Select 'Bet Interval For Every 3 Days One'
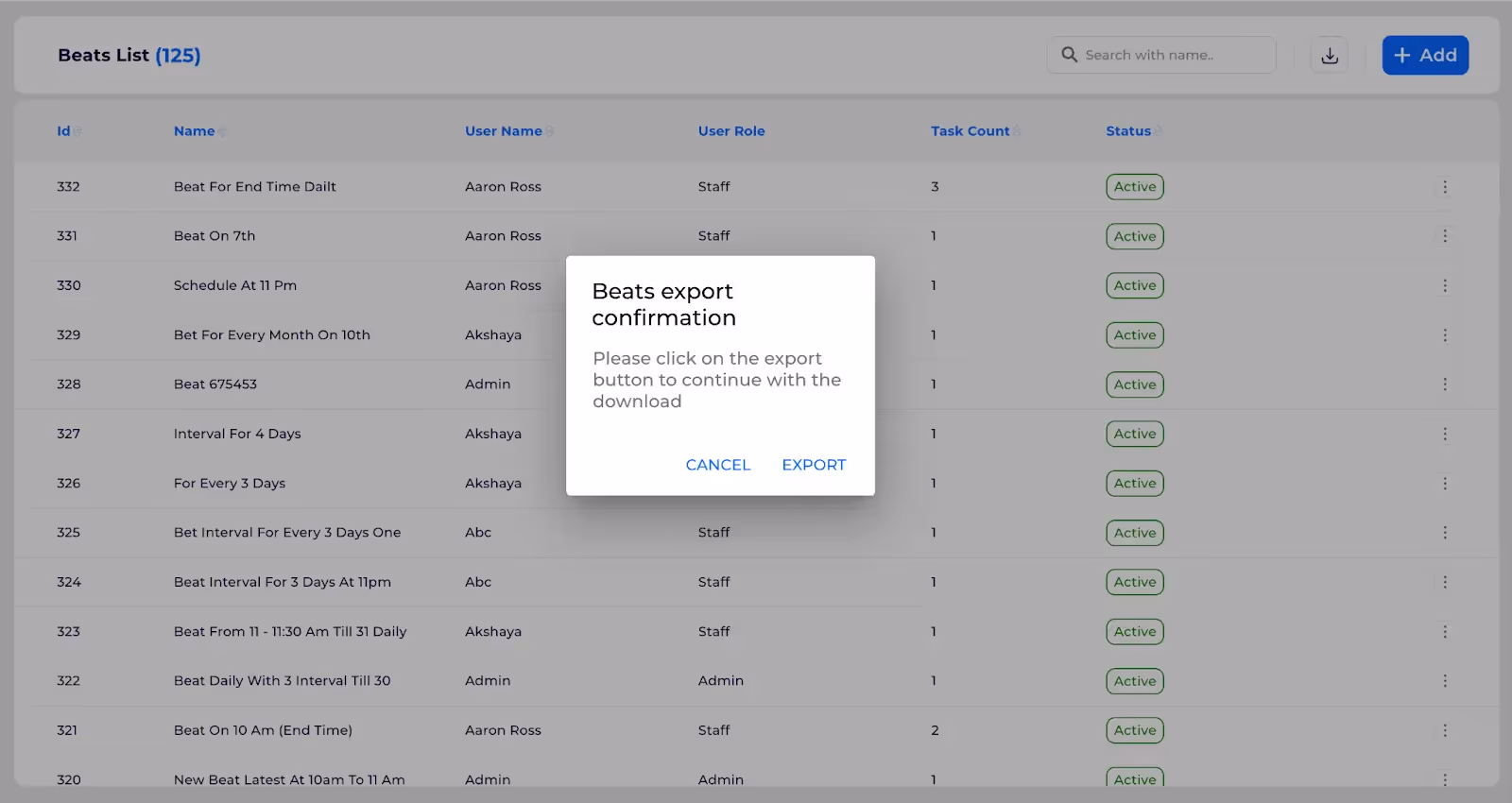Screen dimensions: 1512x803 pos(287,533)
